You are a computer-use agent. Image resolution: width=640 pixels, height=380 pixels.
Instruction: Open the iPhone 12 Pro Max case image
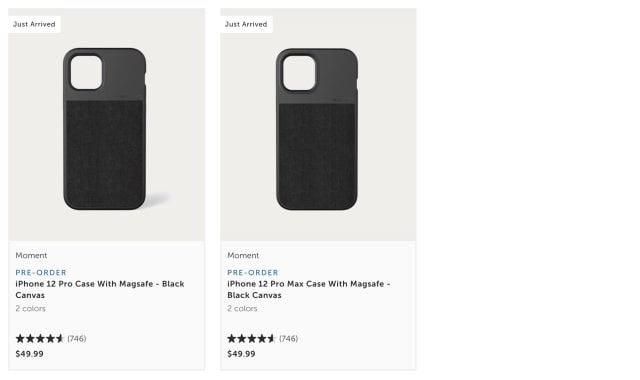318,124
